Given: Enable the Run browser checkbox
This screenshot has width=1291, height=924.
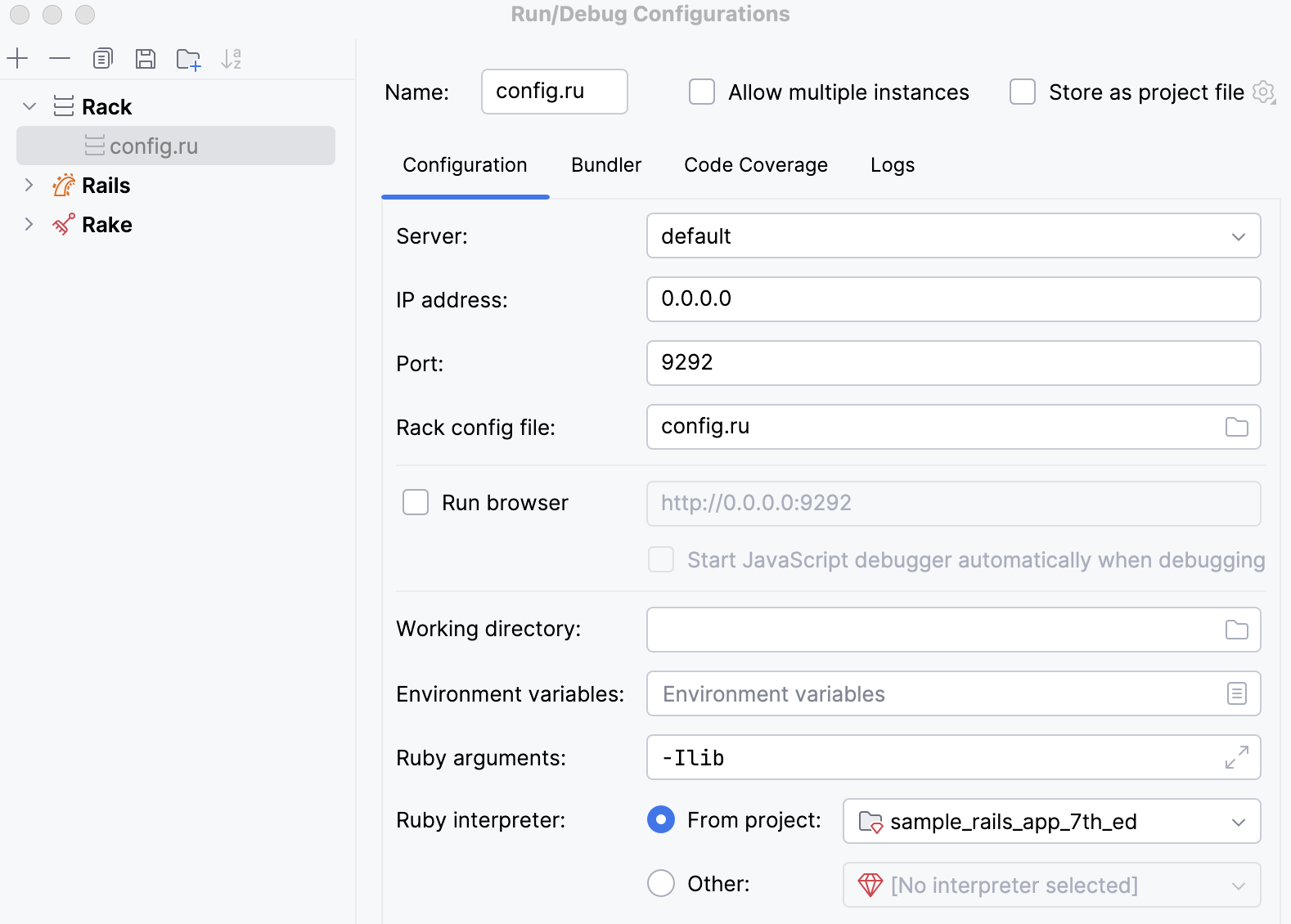Looking at the screenshot, I should point(416,502).
